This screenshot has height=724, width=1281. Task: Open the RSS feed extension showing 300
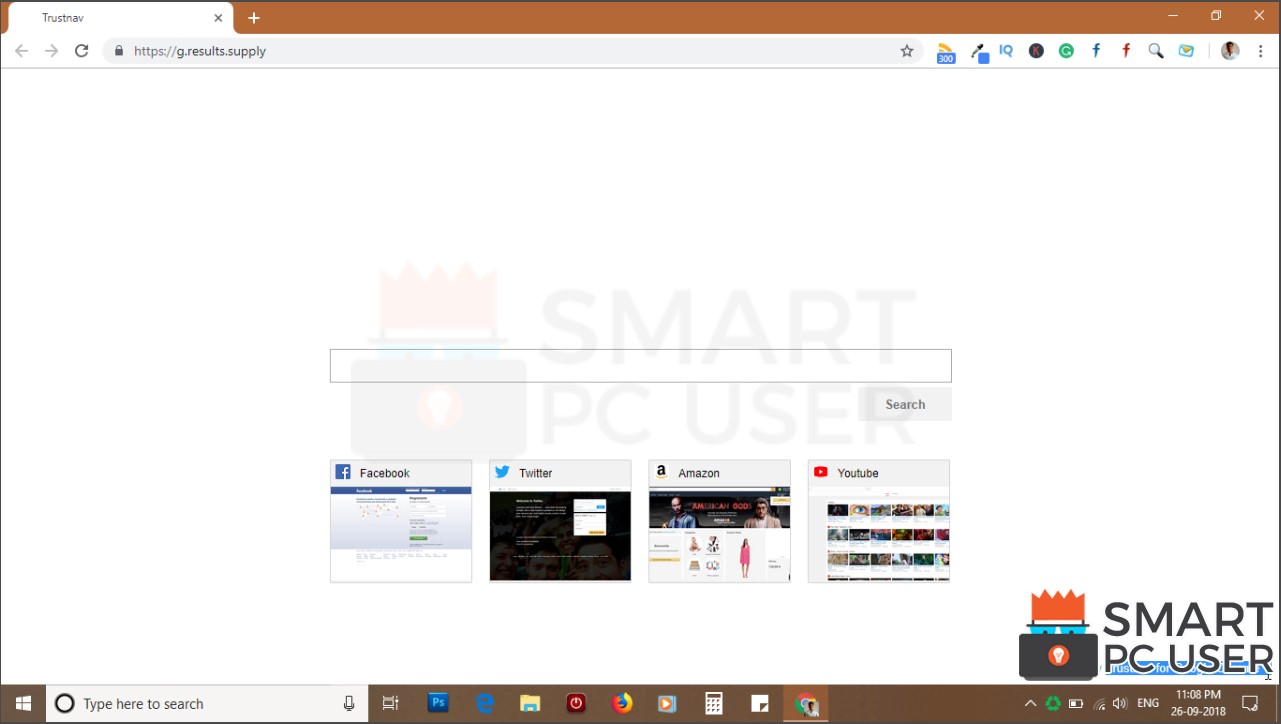(x=946, y=52)
